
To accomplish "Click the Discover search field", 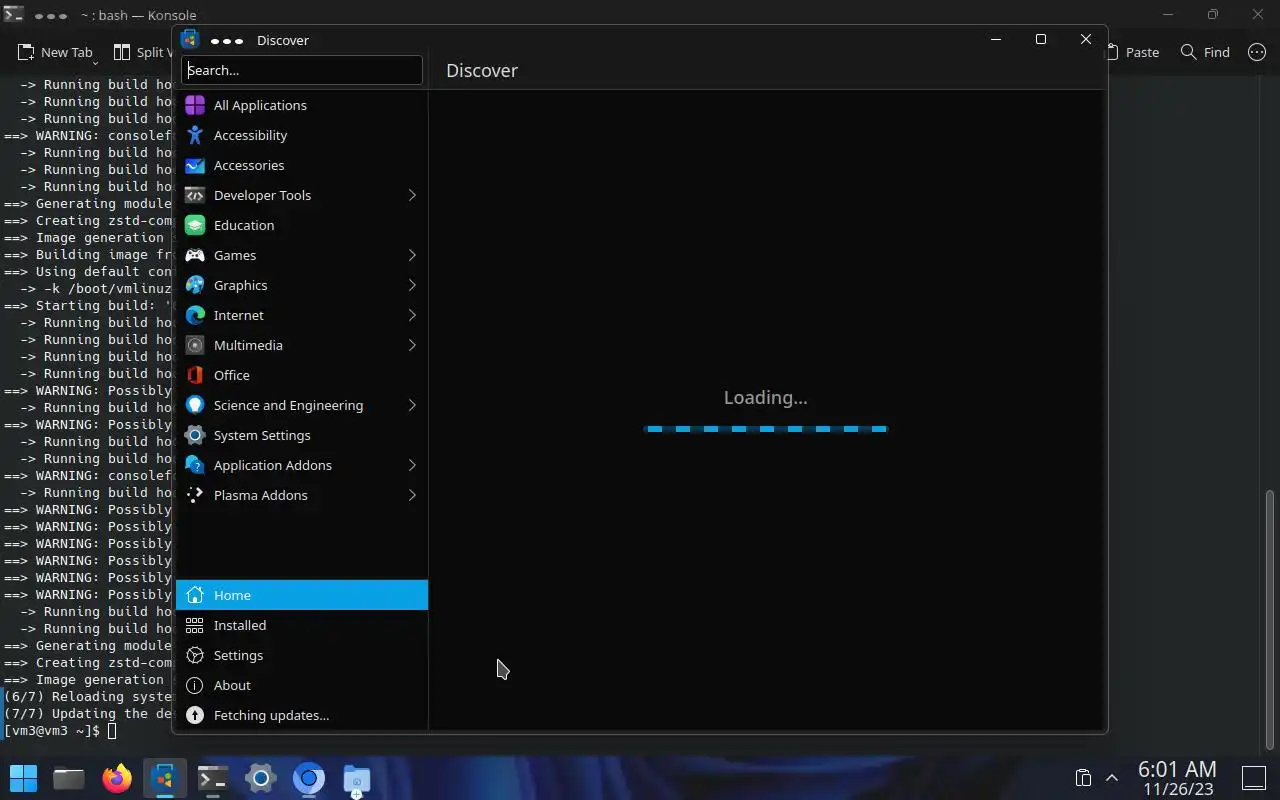I will pos(302,70).
